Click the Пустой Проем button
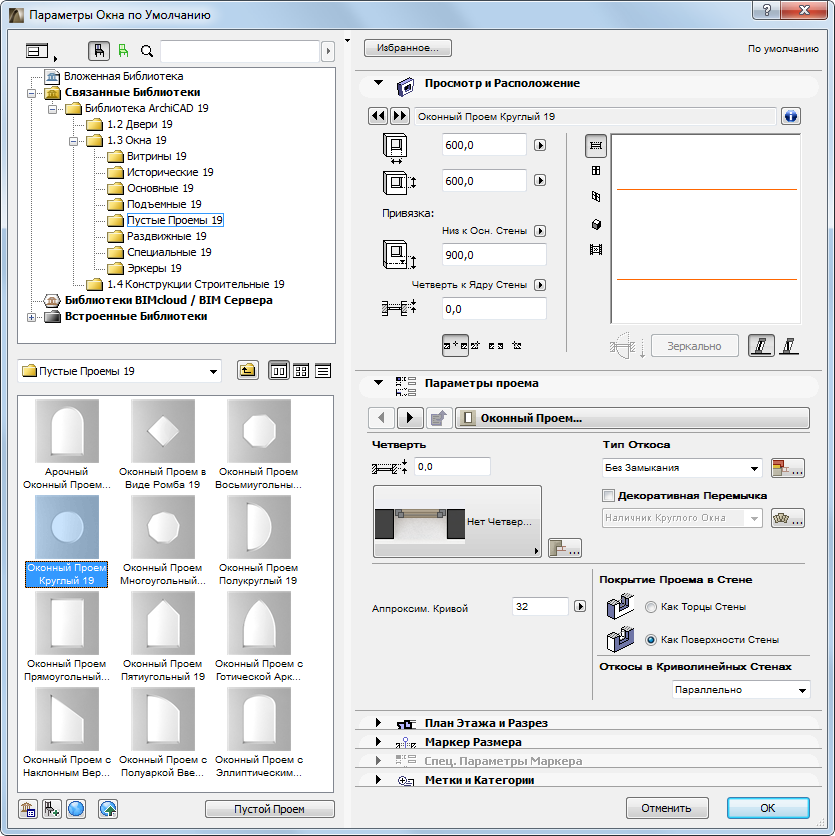This screenshot has width=835, height=836. coord(270,809)
